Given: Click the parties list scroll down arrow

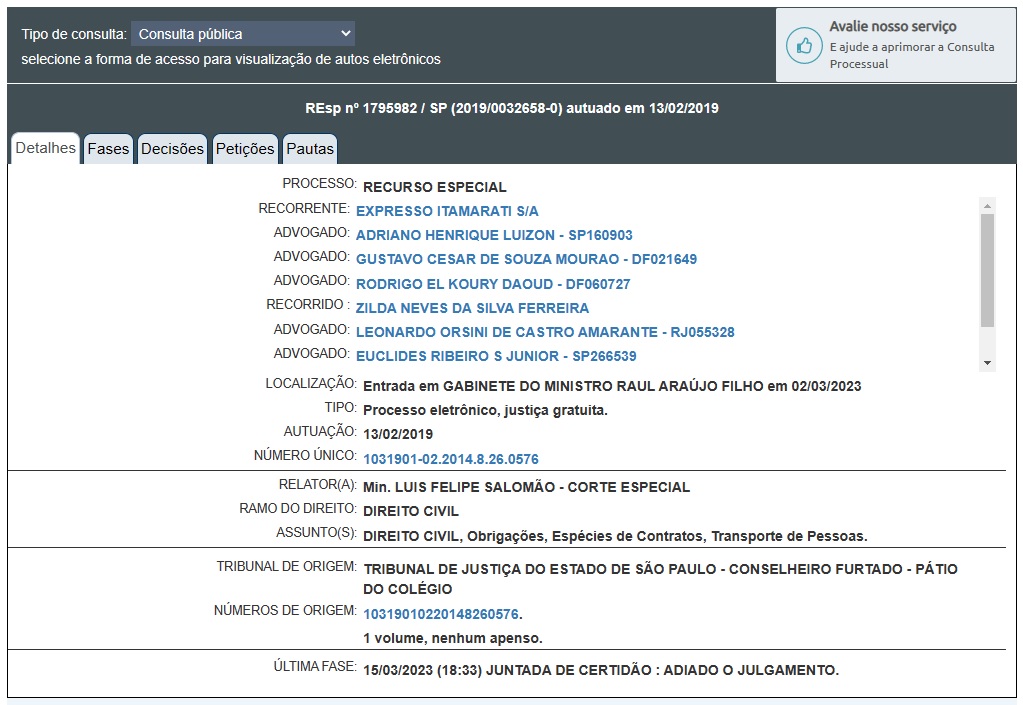Looking at the screenshot, I should [988, 362].
